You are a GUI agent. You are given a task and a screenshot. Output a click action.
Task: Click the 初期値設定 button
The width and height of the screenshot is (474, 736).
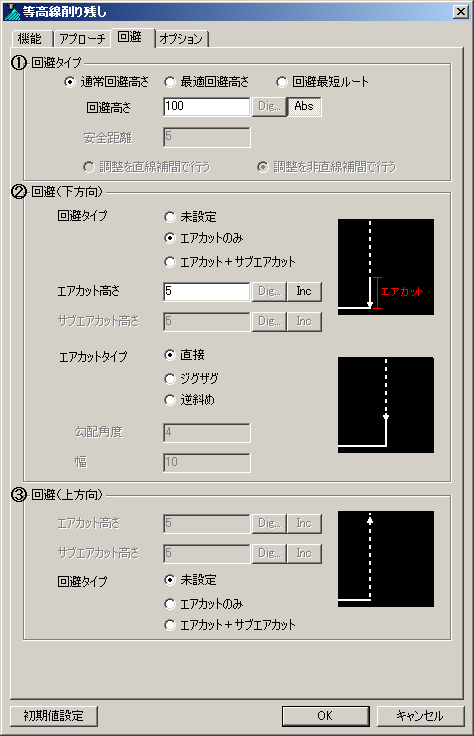[x=54, y=716]
